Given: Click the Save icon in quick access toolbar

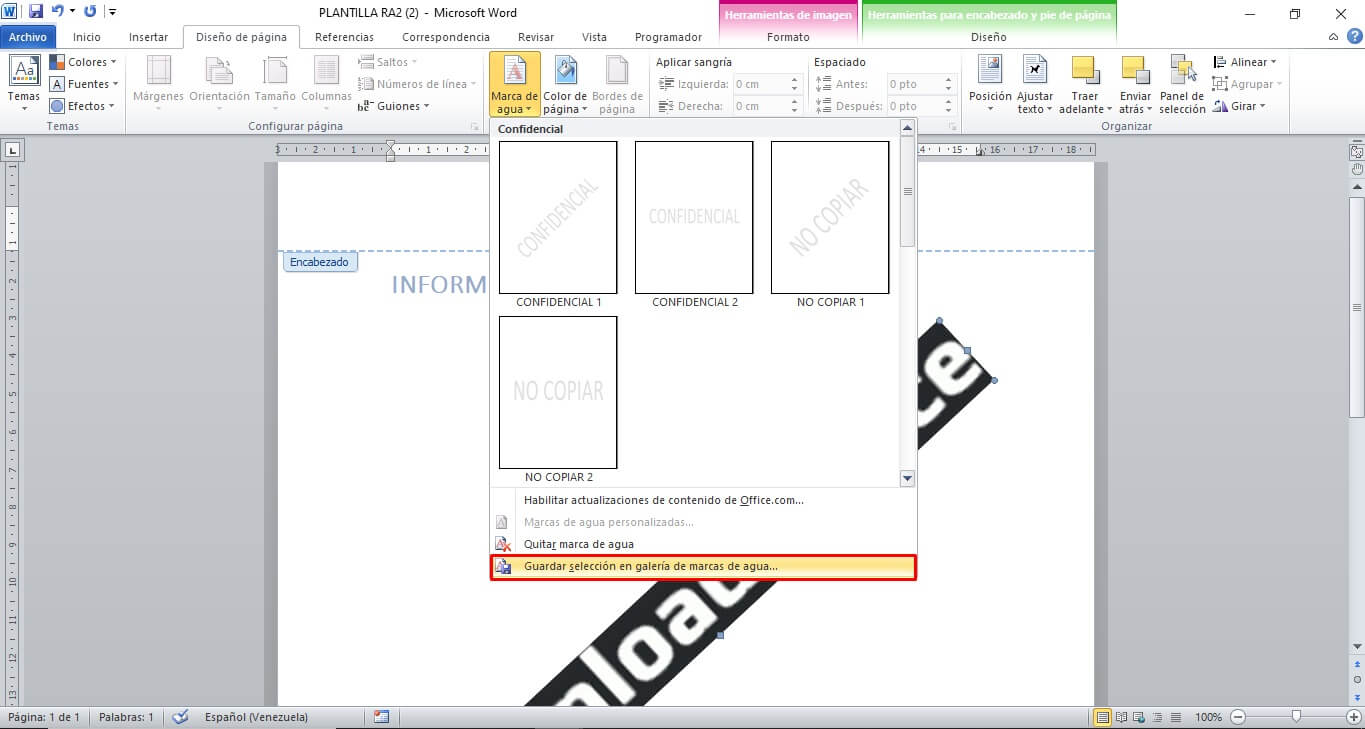Looking at the screenshot, I should [36, 12].
